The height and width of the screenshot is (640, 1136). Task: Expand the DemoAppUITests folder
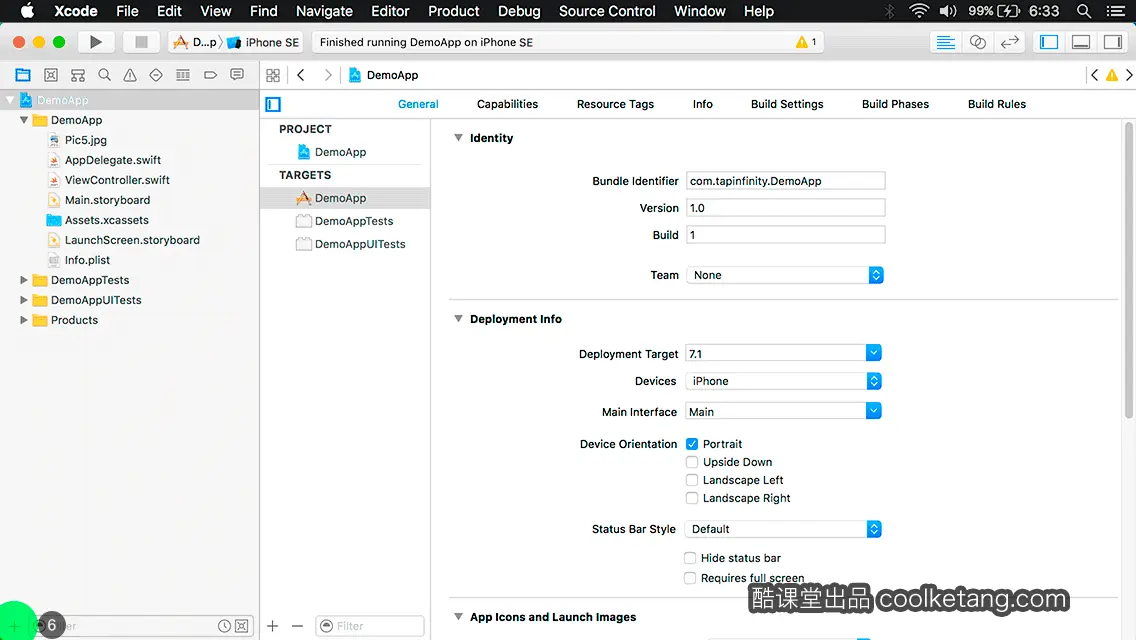(23, 299)
